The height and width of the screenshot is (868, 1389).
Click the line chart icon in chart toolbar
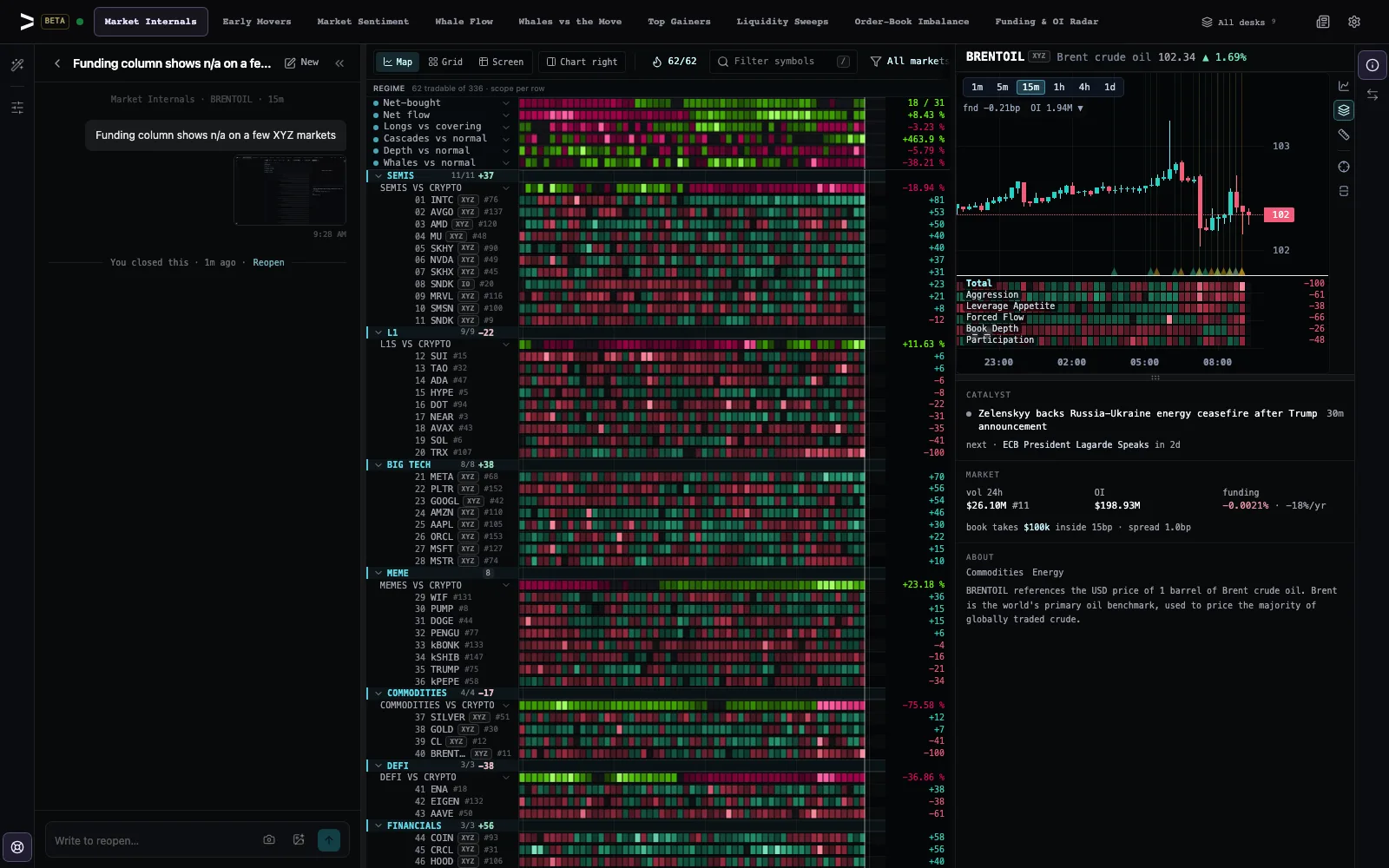1344,86
